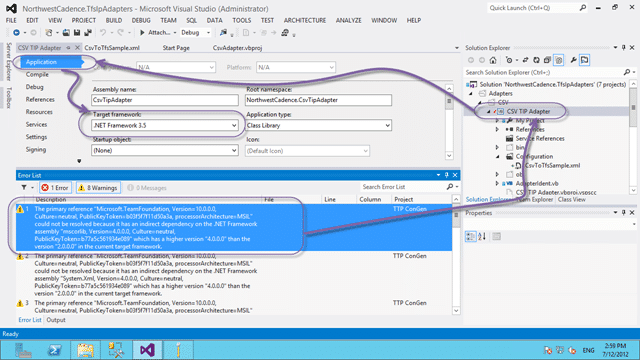This screenshot has width=640, height=360.
Task: Click the Navigate Backward toolbar icon
Action: click(x=16, y=33)
